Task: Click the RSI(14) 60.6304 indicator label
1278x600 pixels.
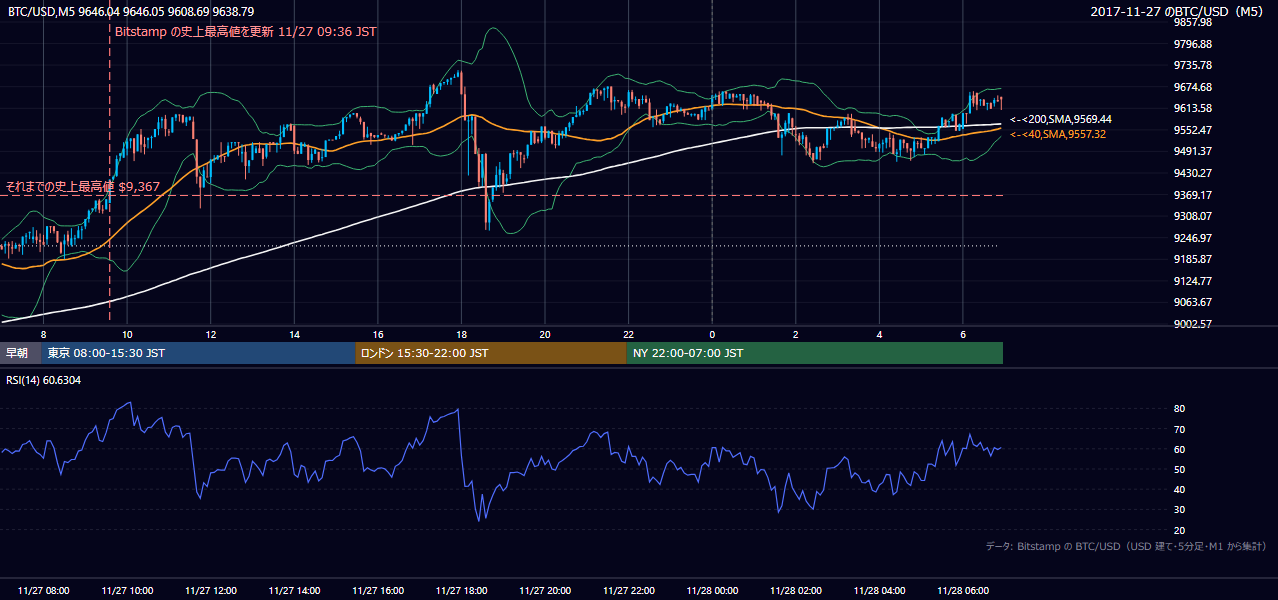Action: point(45,380)
